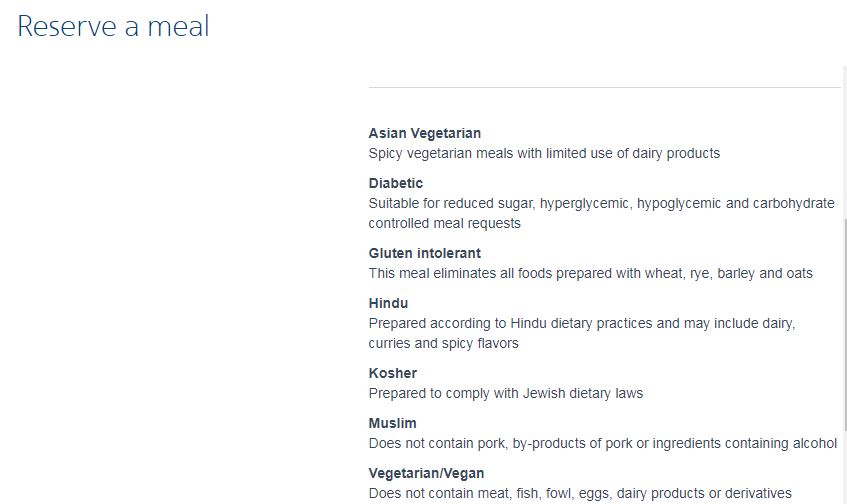The width and height of the screenshot is (847, 504).
Task: Select the Hindu meal heading
Action: coord(388,303)
